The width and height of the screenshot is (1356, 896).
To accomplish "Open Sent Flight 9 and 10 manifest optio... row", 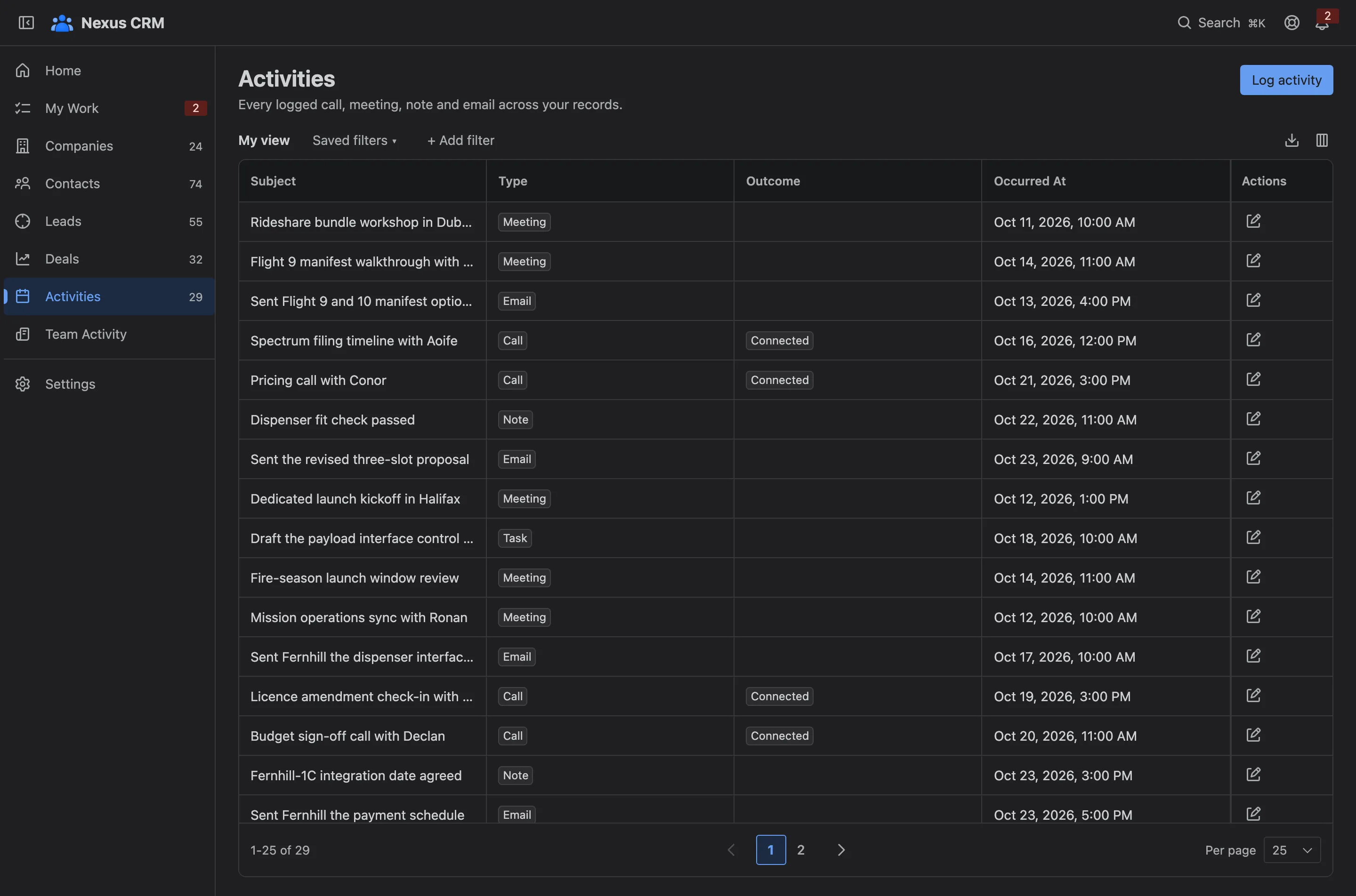I will tap(361, 301).
